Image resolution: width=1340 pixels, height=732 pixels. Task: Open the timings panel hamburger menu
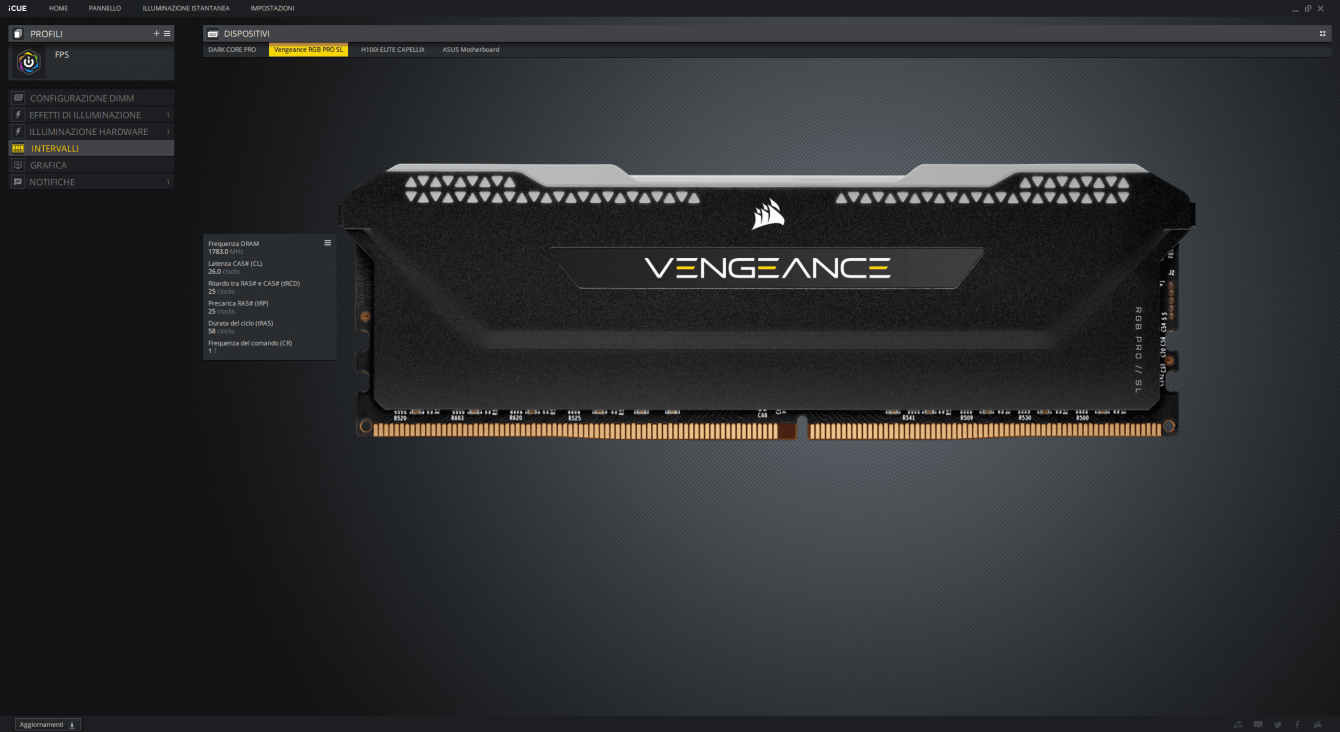(327, 243)
